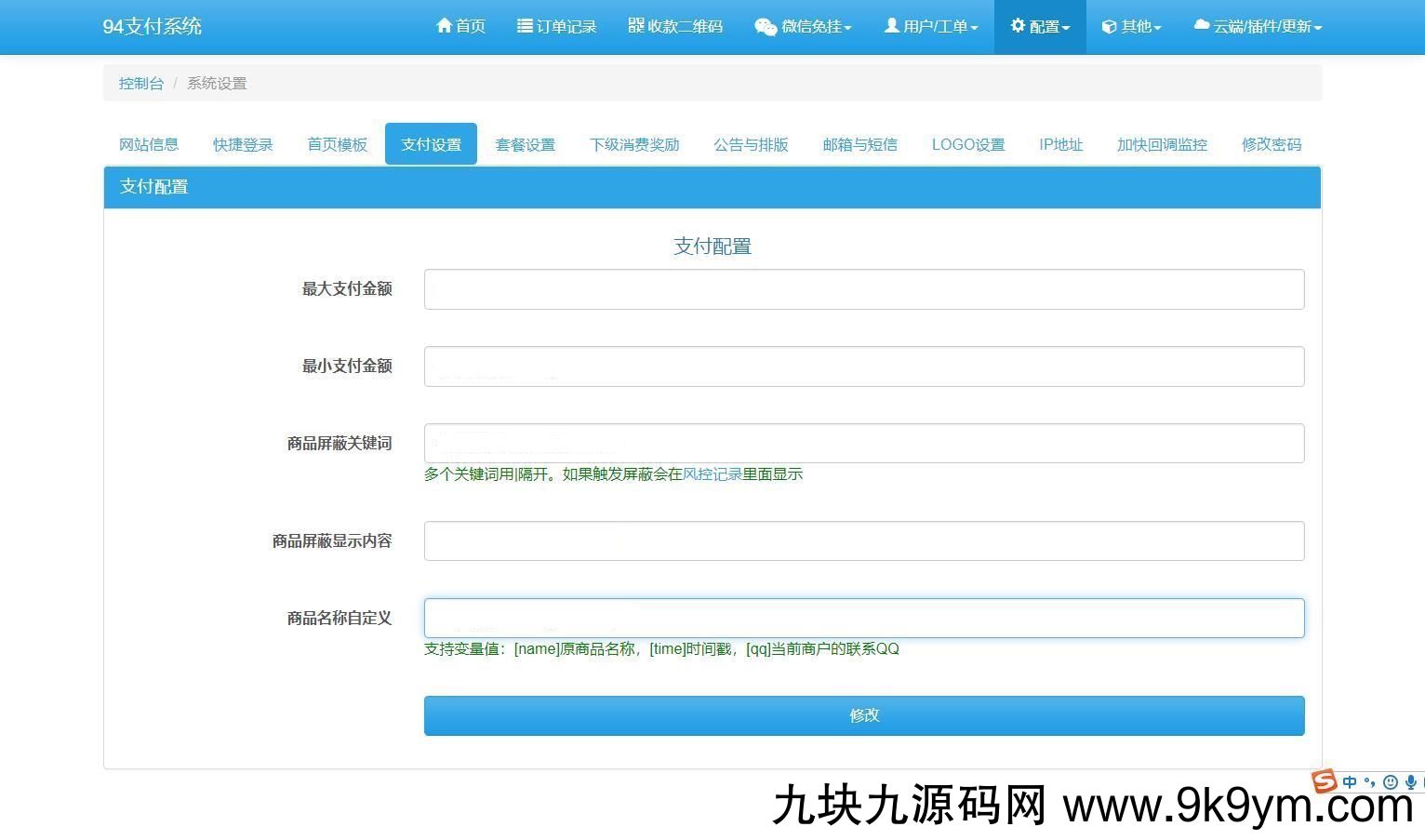
Task: Expand the 用户/工单 dropdown menu
Action: tap(930, 27)
